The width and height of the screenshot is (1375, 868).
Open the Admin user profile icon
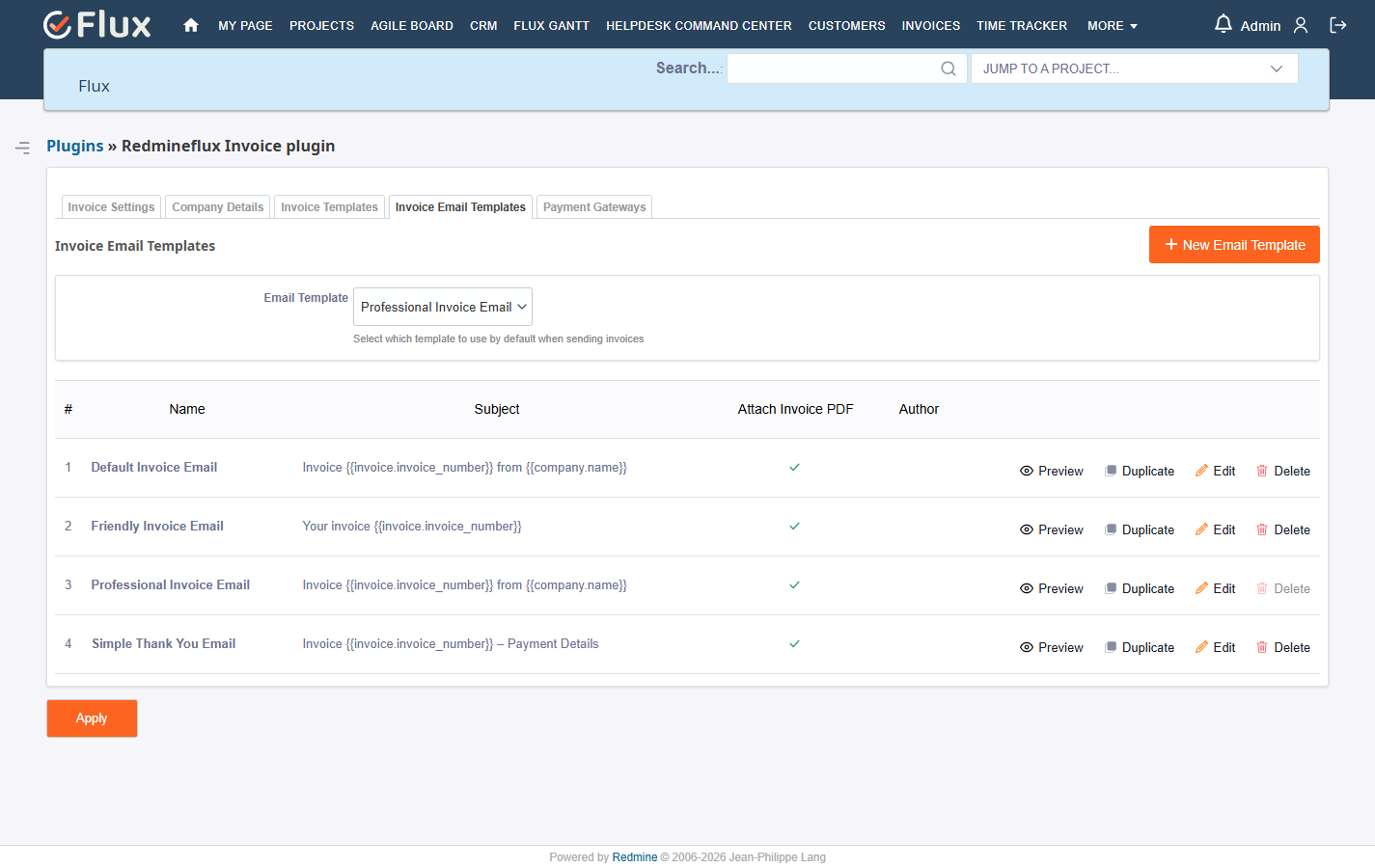coord(1301,25)
